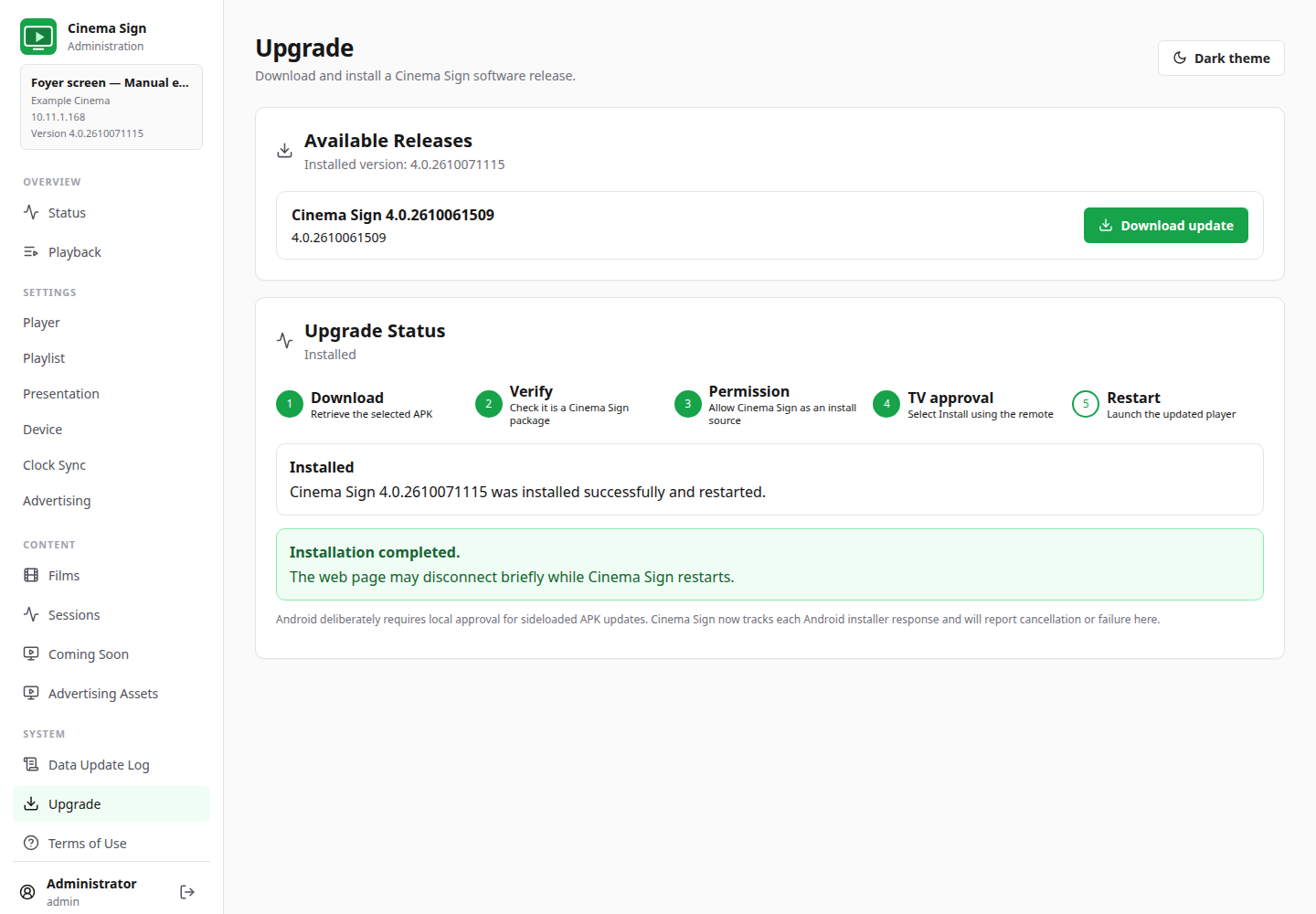Click the Administrator user avatar icon

[28, 892]
